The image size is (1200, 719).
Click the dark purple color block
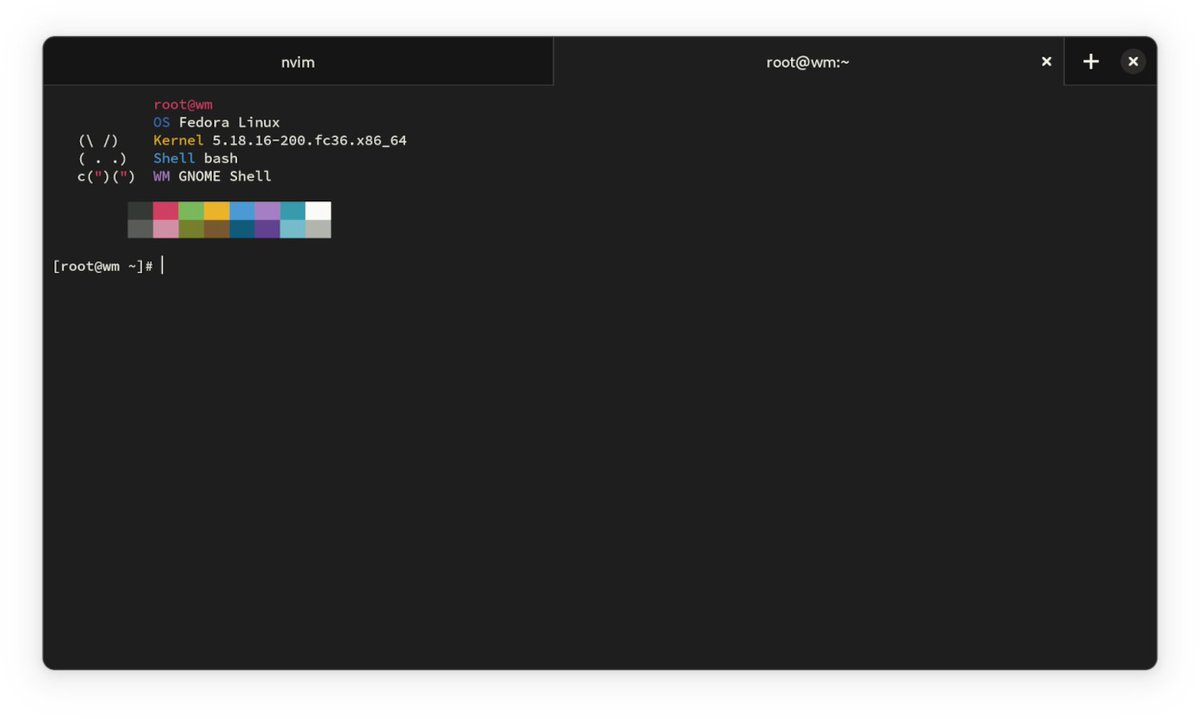[x=268, y=229]
